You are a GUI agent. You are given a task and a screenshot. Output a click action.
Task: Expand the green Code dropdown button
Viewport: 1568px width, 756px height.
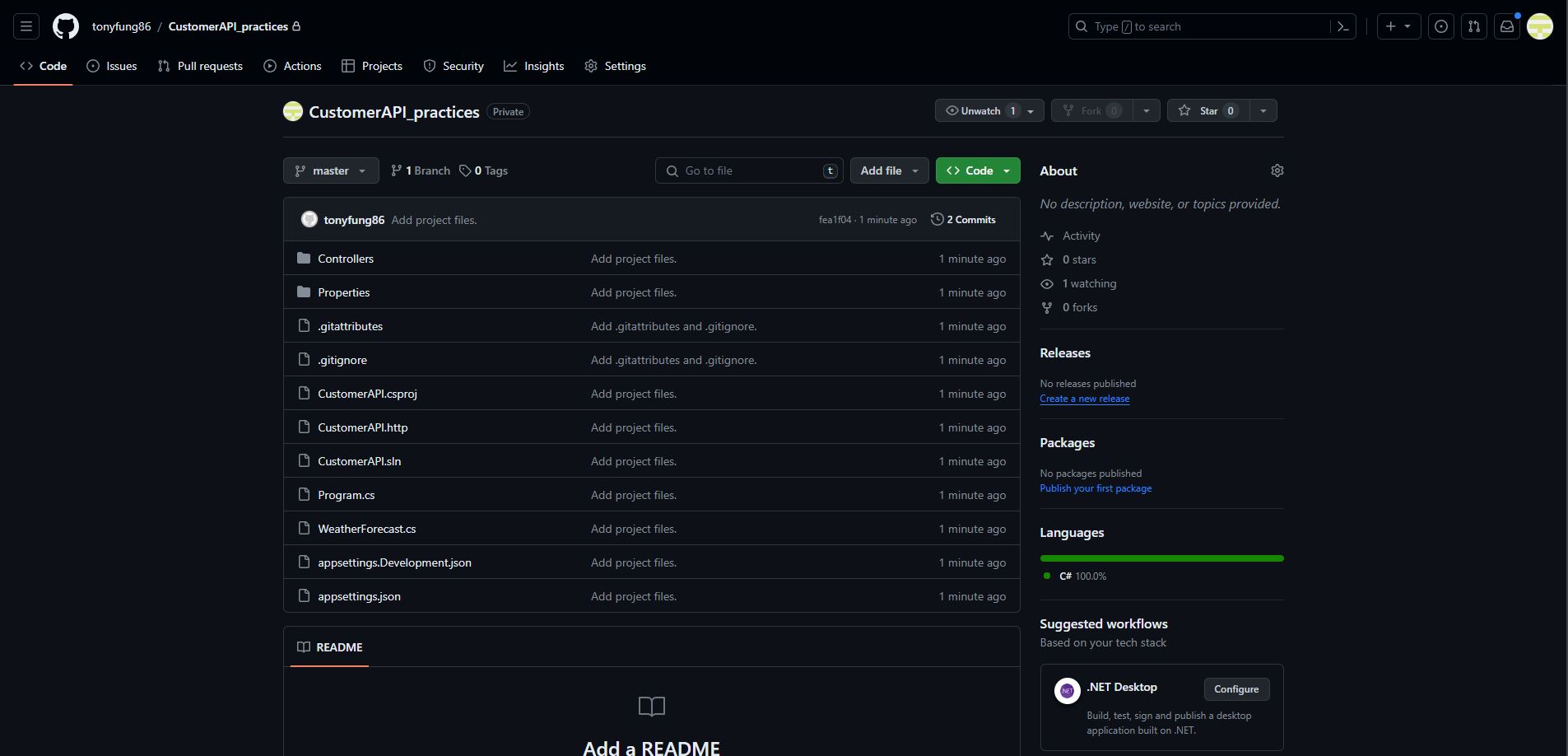pyautogui.click(x=978, y=170)
